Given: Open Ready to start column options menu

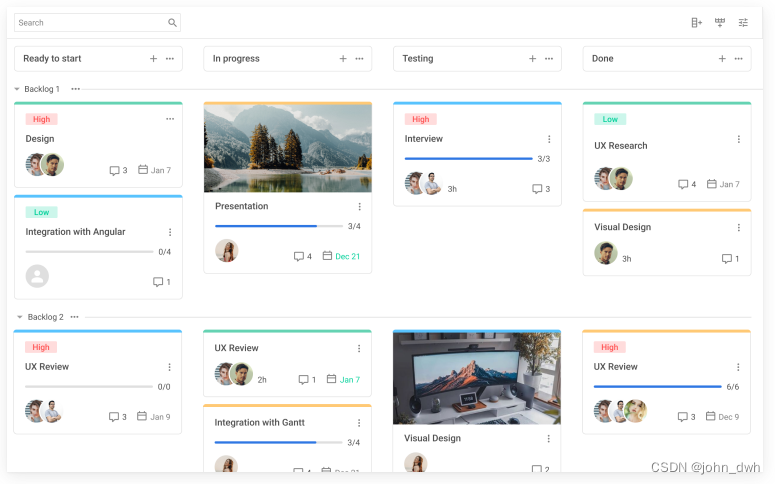Looking at the screenshot, I should coord(170,59).
